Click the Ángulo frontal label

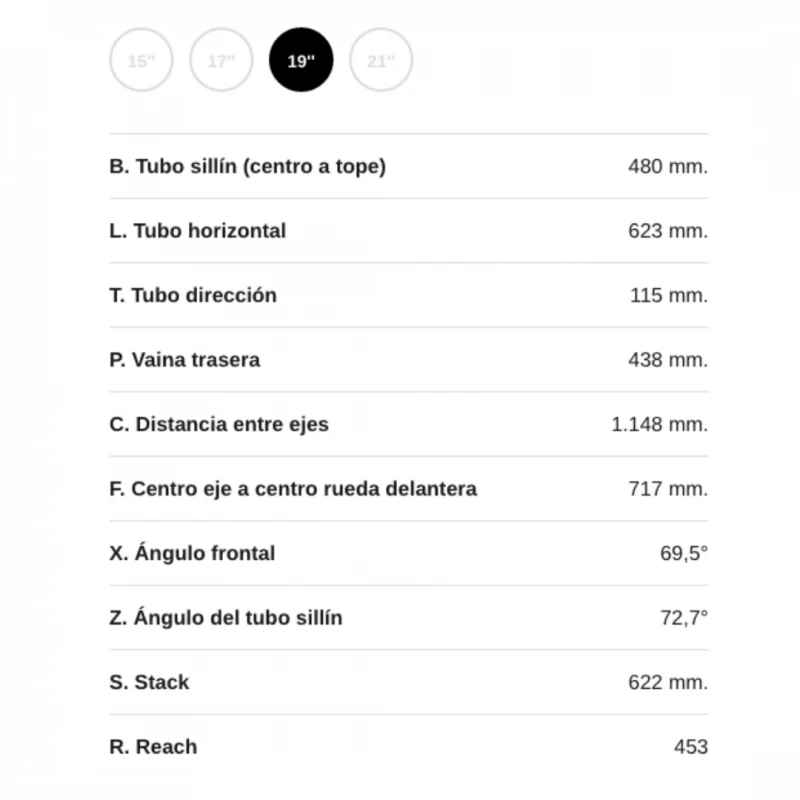pyautogui.click(x=191, y=554)
